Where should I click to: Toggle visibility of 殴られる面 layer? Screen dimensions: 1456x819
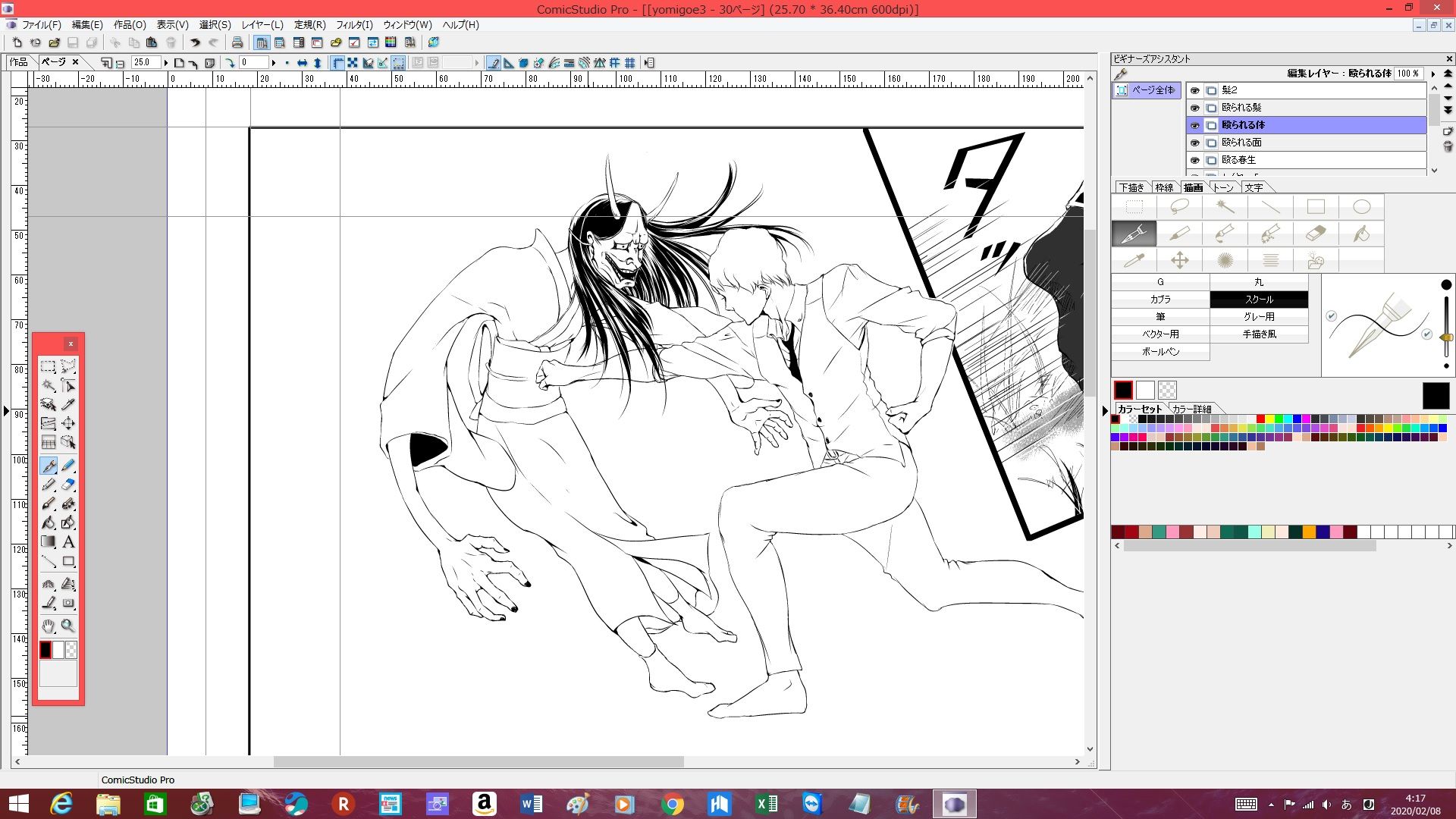1195,143
